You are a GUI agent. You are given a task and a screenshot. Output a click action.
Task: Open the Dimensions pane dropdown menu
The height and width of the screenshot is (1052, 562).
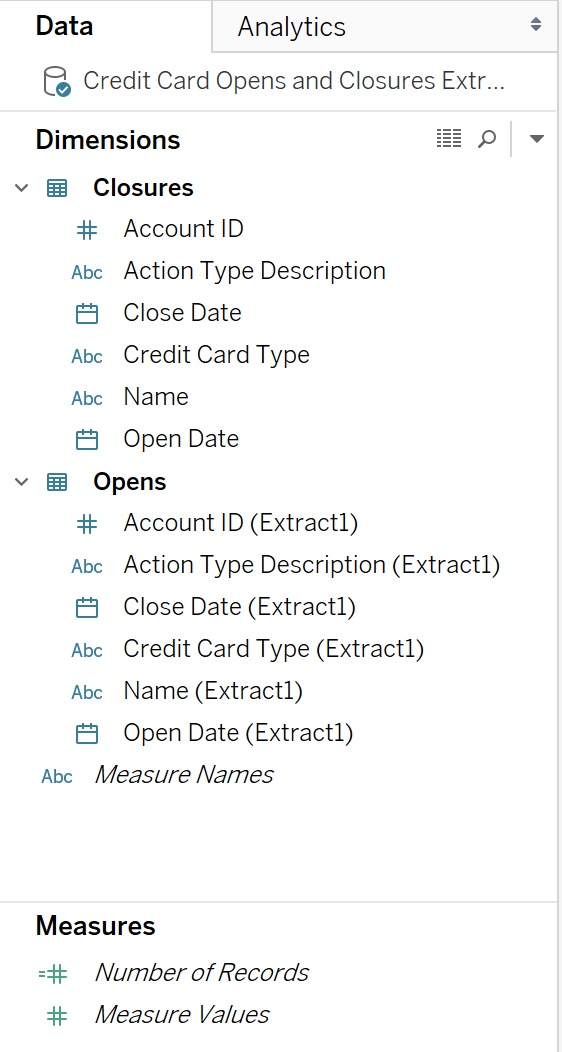[537, 139]
